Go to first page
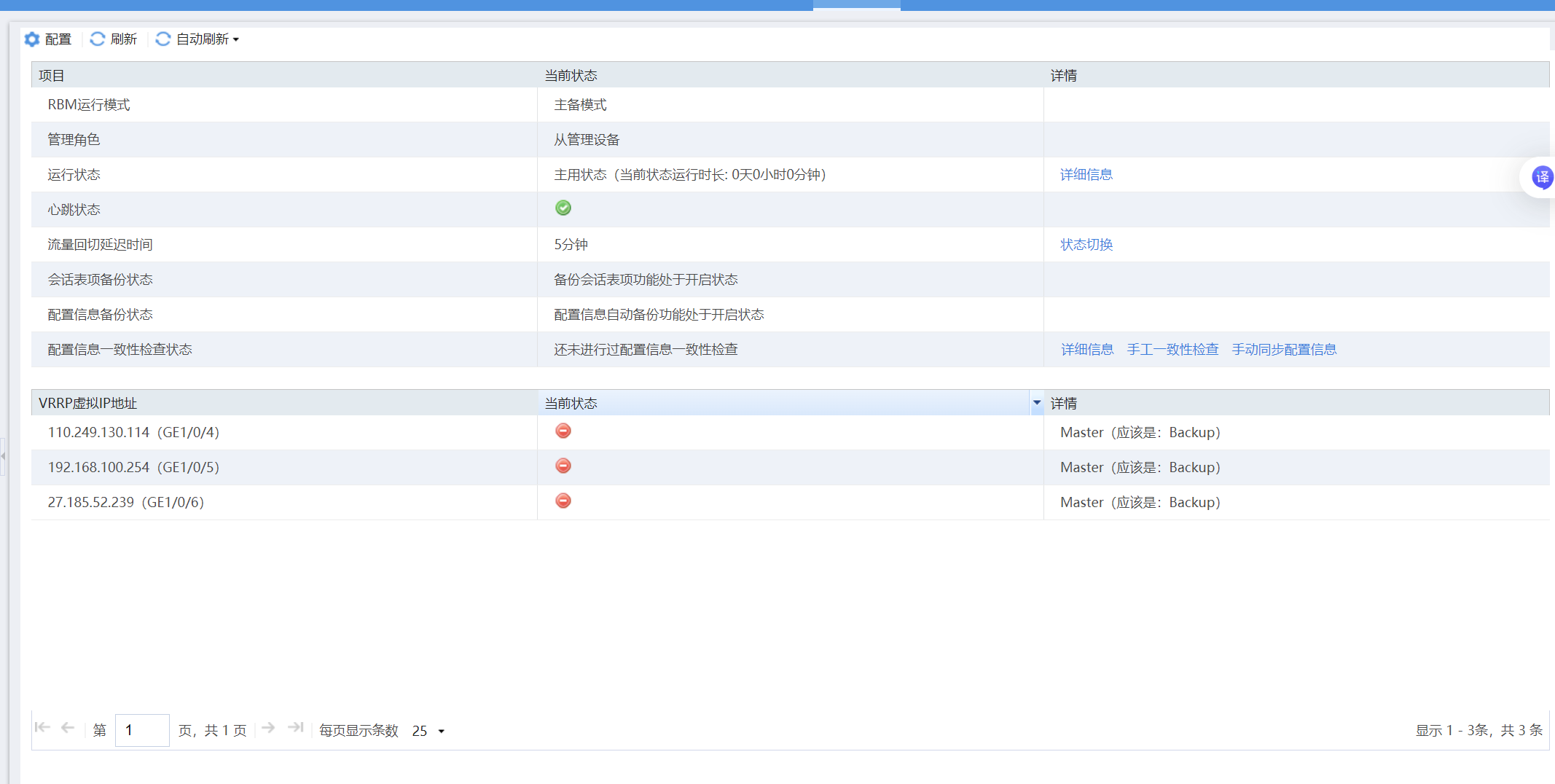 [42, 728]
